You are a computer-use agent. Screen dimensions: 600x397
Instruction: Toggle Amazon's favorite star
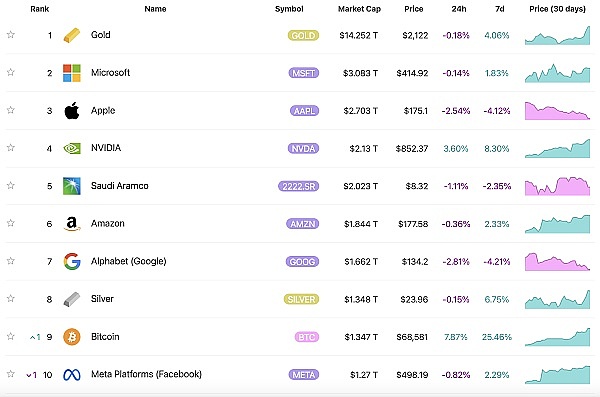11,223
